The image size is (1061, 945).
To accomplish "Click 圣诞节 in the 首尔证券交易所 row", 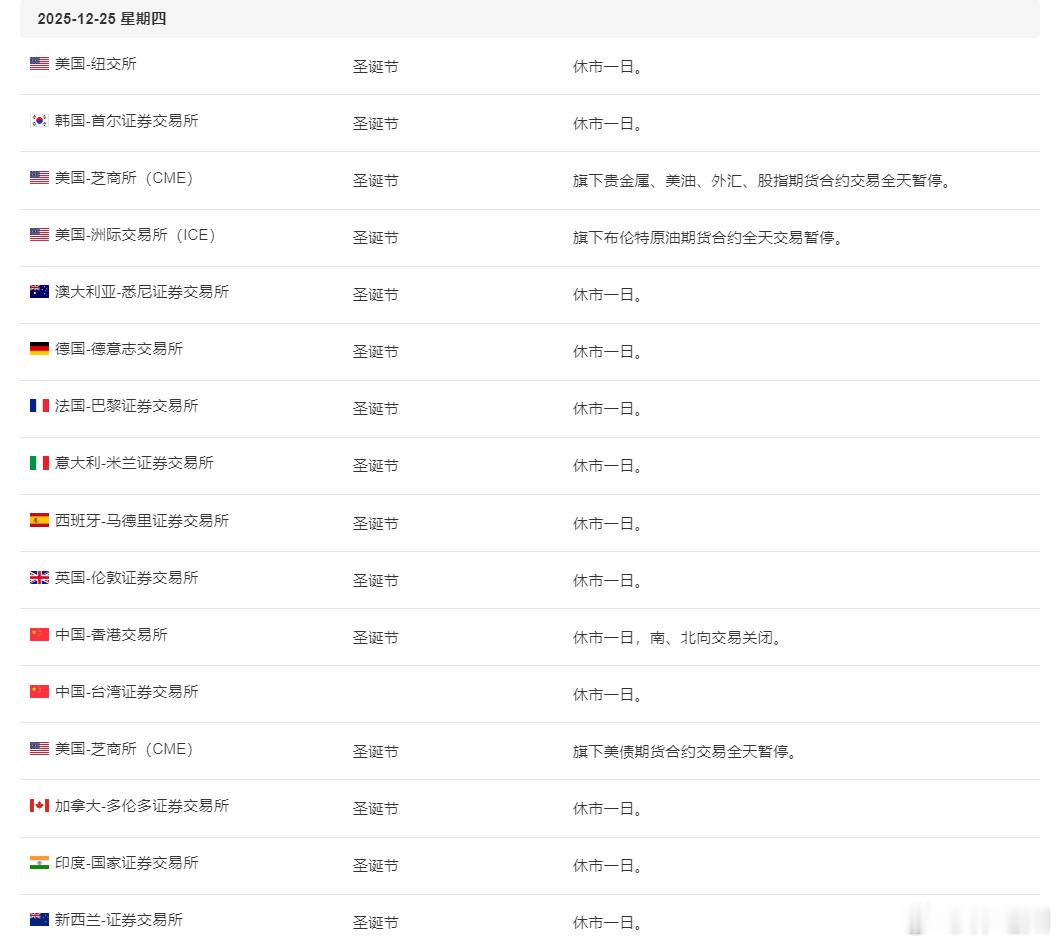I will [x=376, y=123].
